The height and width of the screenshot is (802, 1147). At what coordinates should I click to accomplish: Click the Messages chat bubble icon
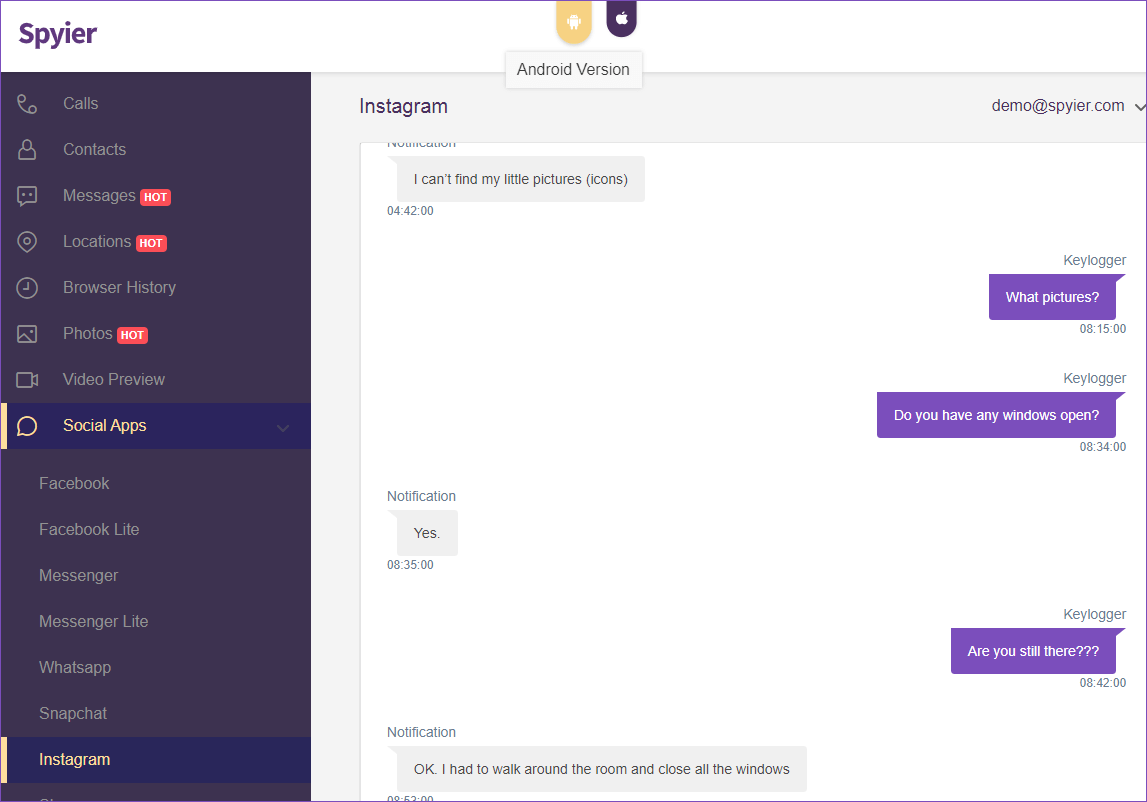tap(27, 196)
